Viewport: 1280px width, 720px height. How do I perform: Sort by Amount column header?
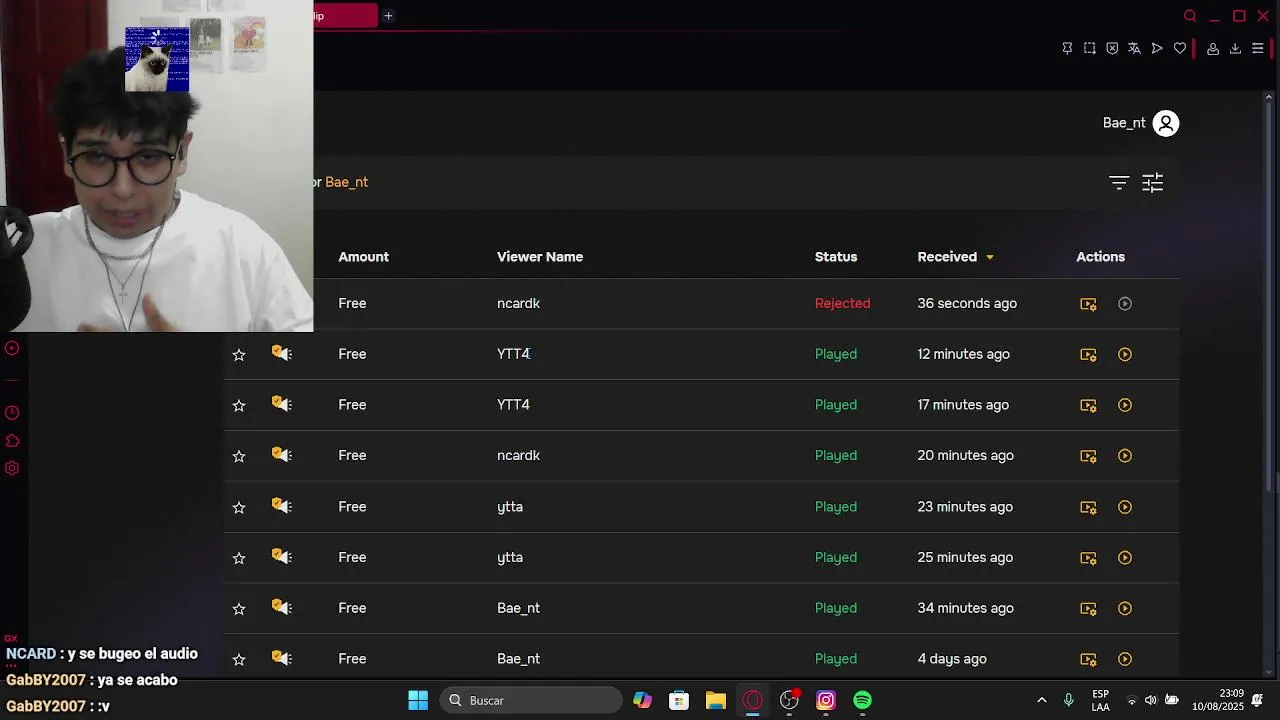363,257
